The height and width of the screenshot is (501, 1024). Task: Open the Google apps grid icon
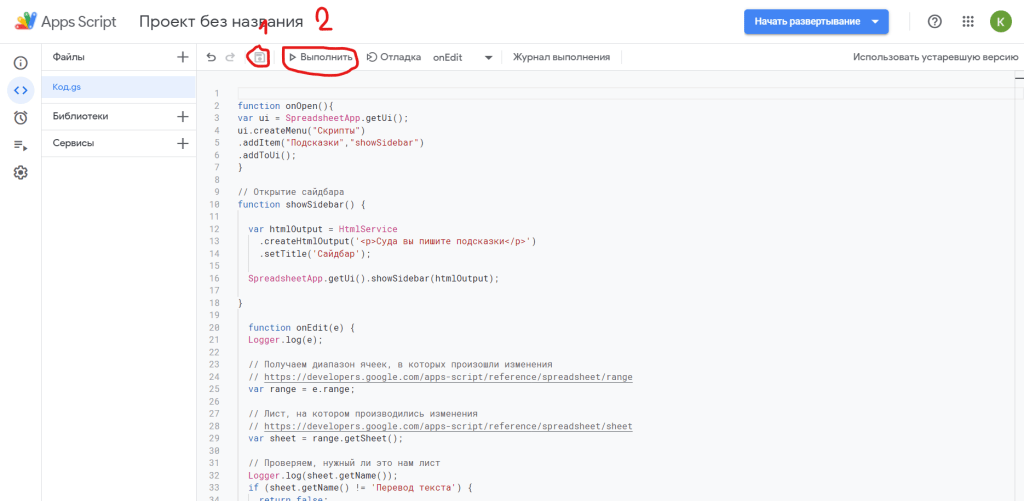click(967, 22)
